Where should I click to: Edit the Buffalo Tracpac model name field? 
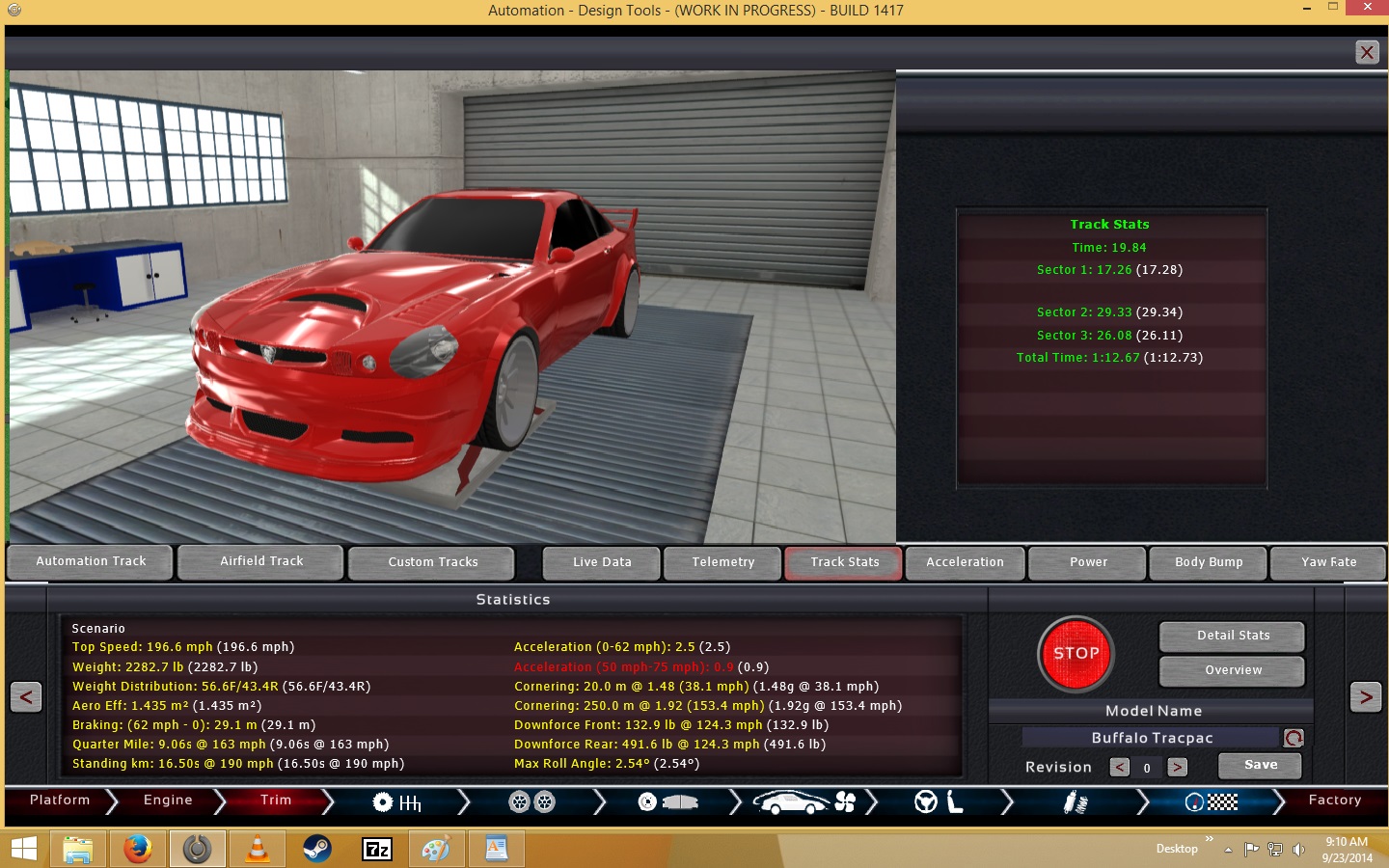(x=1152, y=738)
